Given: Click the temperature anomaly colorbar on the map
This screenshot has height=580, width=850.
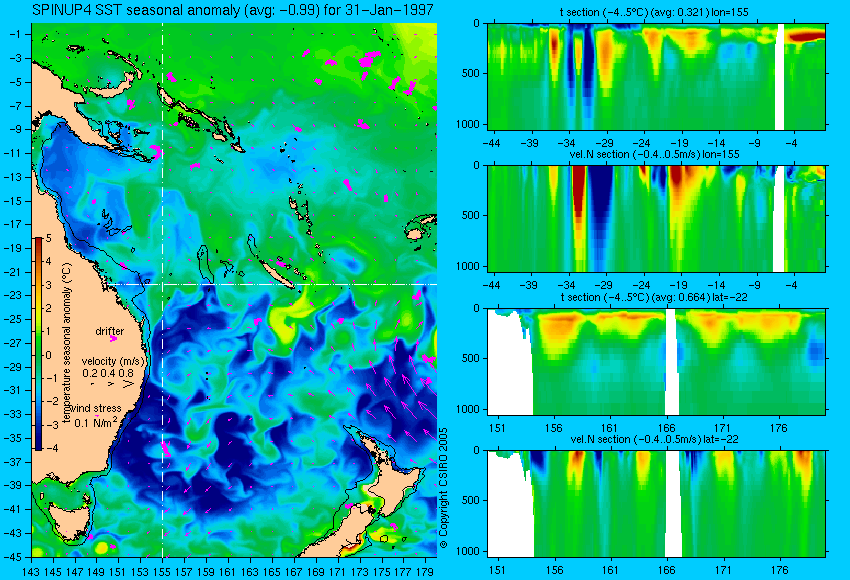Looking at the screenshot, I should pyautogui.click(x=39, y=344).
